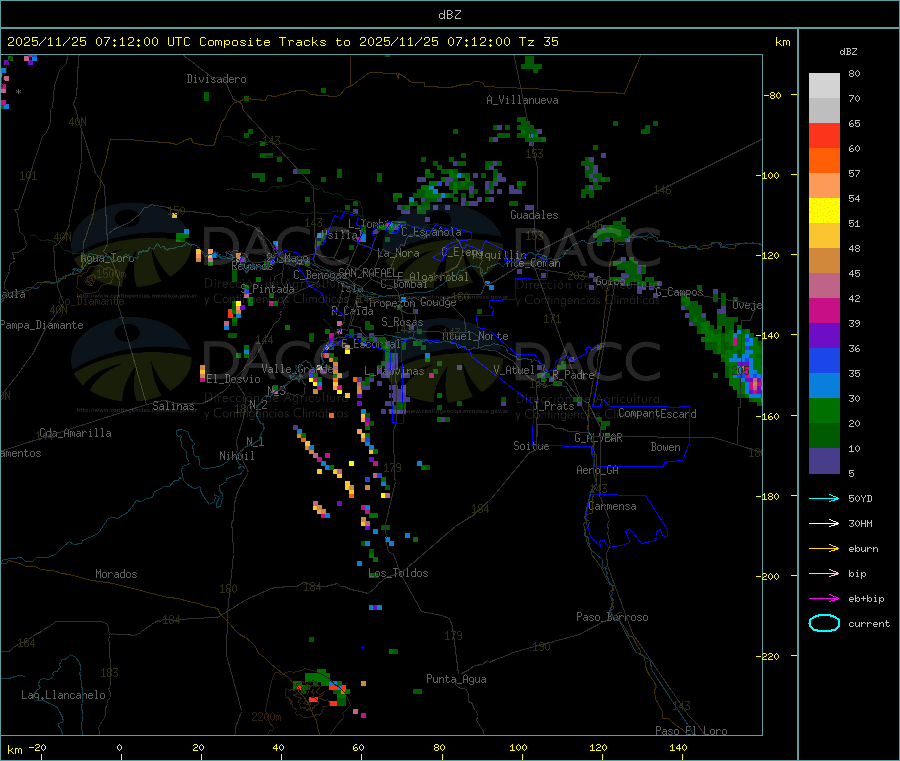Click the SAN_RAFAEL map label
900x761 pixels.
tap(367, 273)
